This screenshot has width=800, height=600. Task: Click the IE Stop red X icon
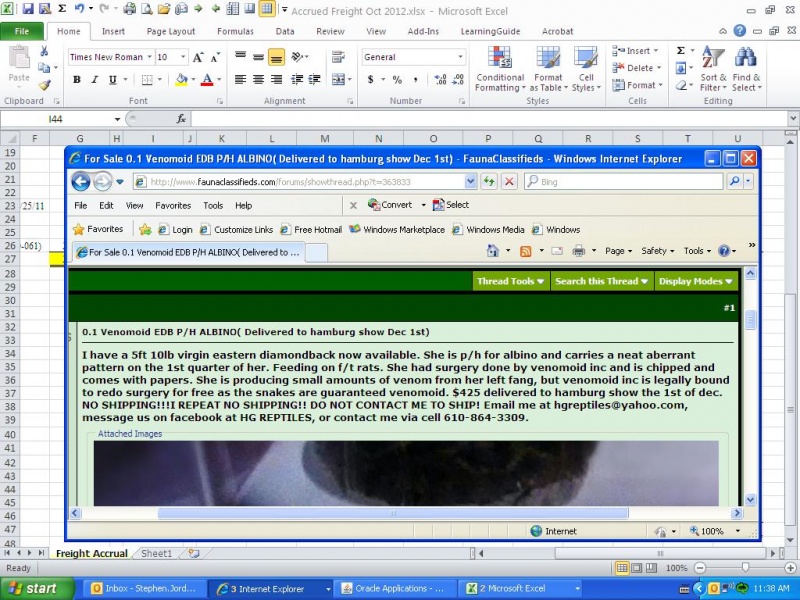509,181
